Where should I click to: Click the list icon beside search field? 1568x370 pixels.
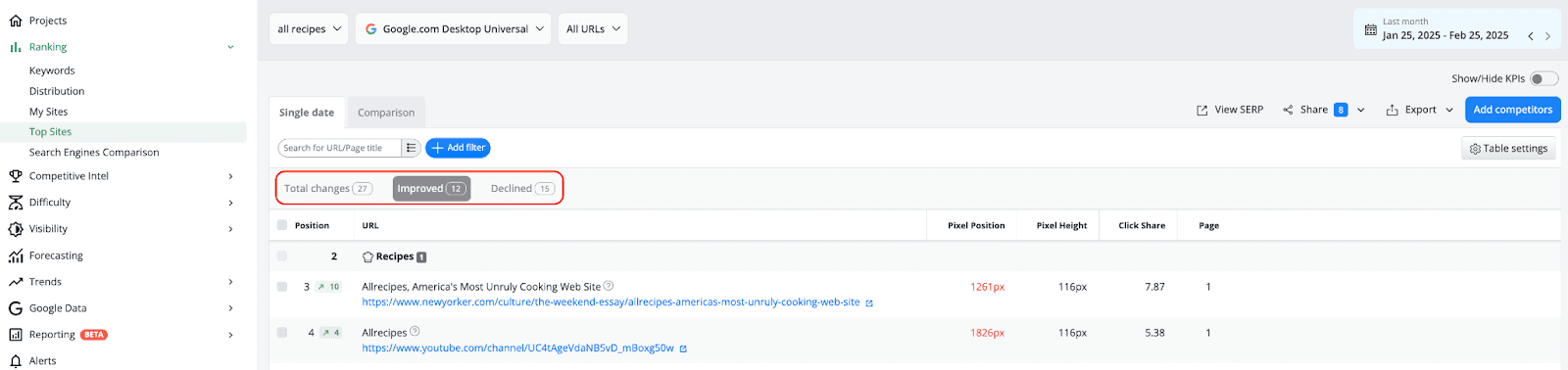click(412, 148)
